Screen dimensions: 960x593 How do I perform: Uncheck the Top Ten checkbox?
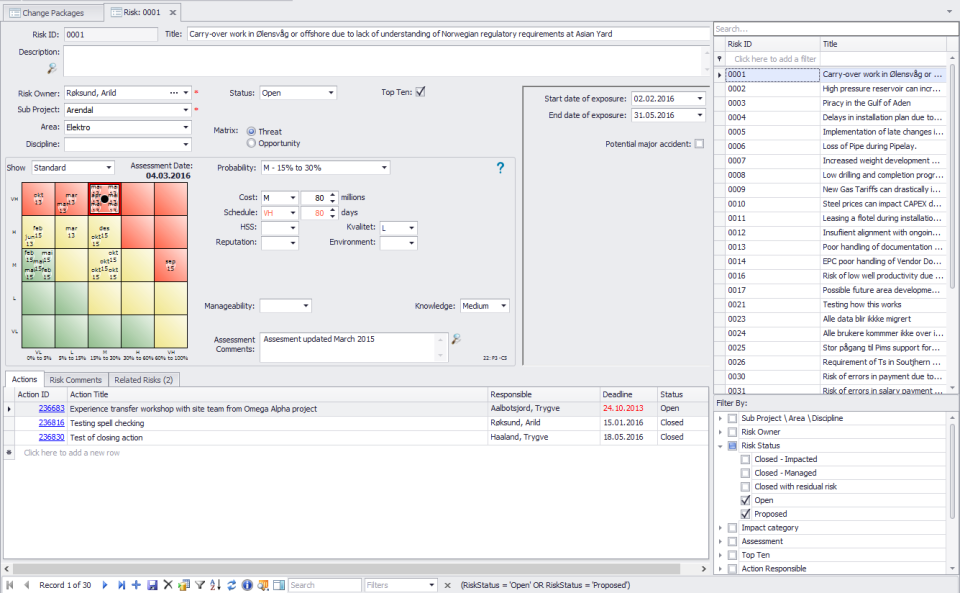(x=420, y=92)
